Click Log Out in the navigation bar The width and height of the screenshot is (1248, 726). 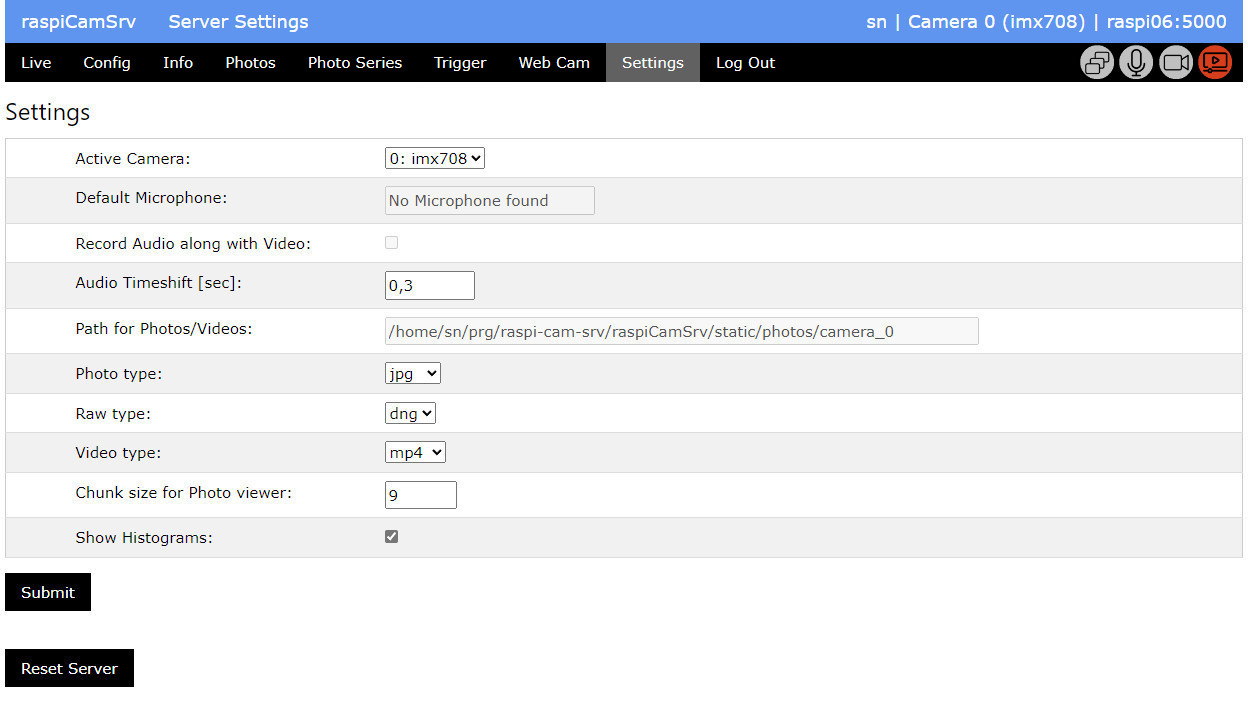click(x=745, y=62)
